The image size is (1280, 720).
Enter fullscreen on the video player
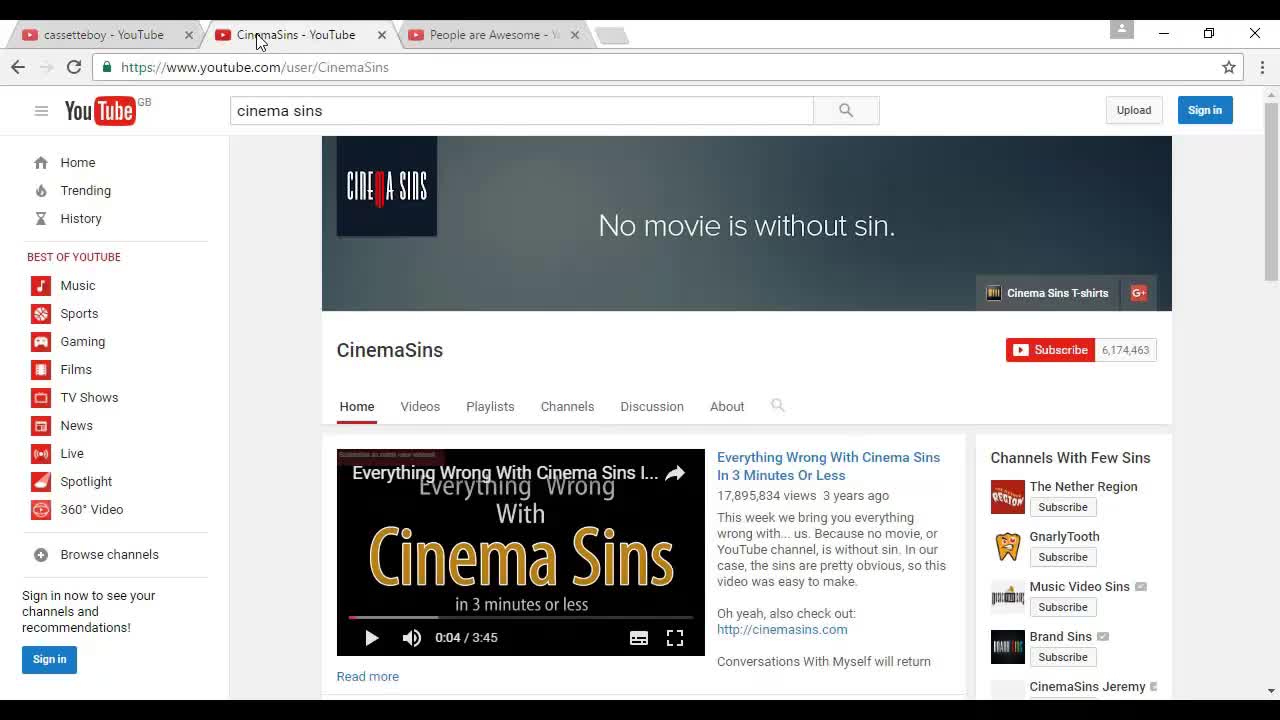click(675, 638)
